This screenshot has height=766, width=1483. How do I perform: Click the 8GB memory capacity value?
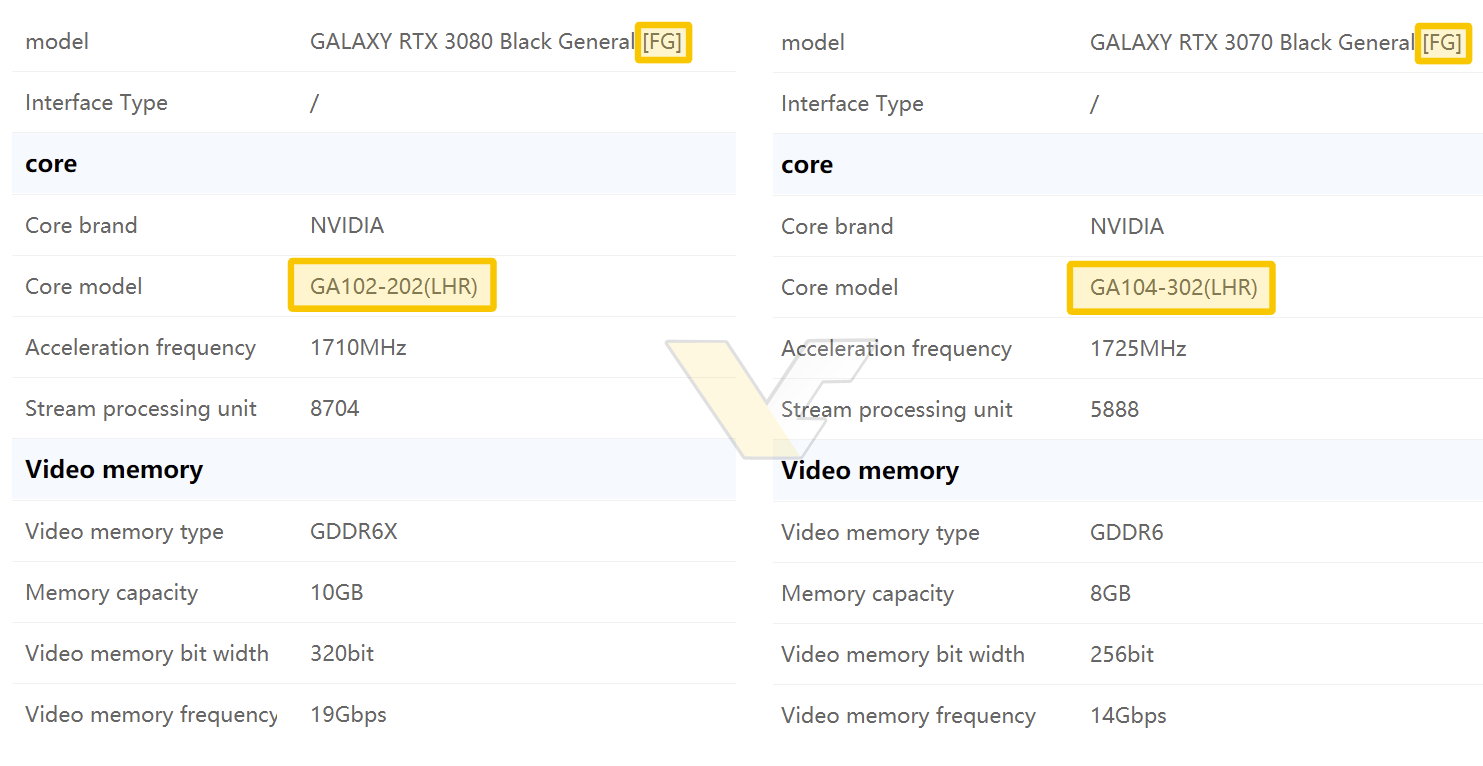[x=1110, y=593]
